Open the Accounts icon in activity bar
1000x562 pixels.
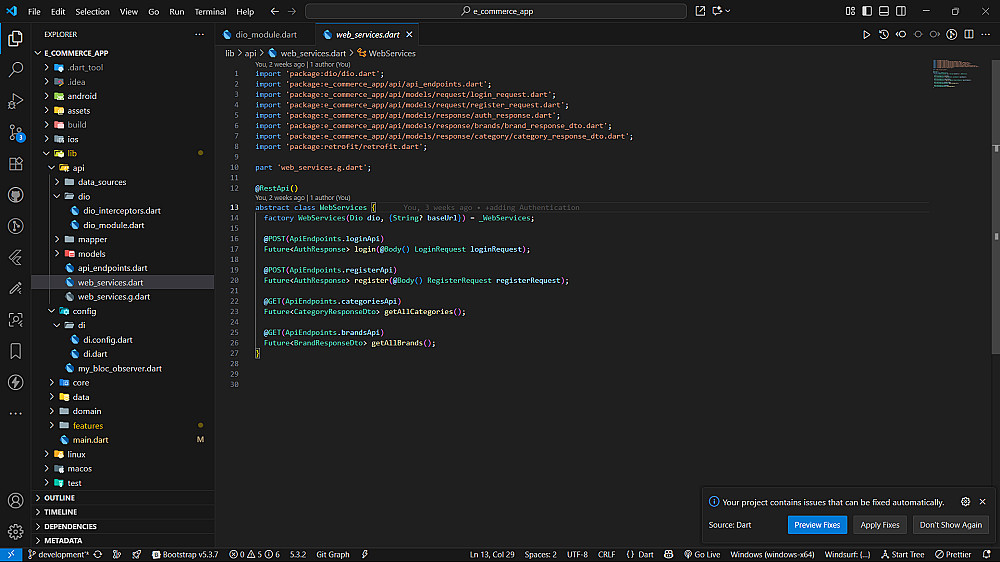(16, 500)
